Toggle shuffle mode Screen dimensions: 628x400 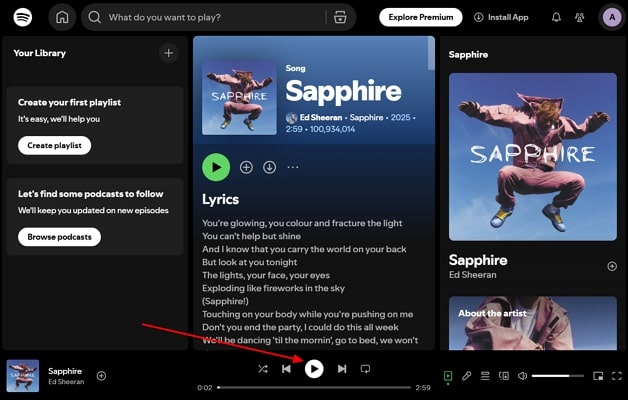pyautogui.click(x=263, y=369)
